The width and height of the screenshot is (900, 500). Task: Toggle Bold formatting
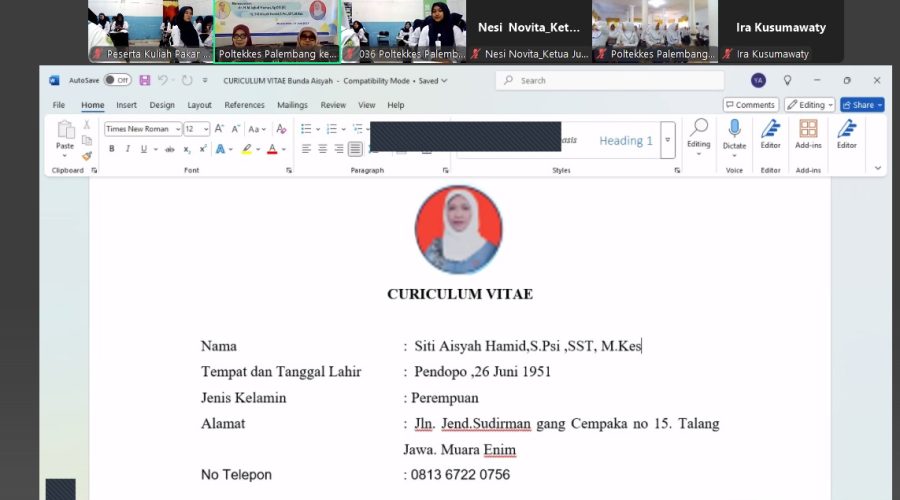(111, 149)
